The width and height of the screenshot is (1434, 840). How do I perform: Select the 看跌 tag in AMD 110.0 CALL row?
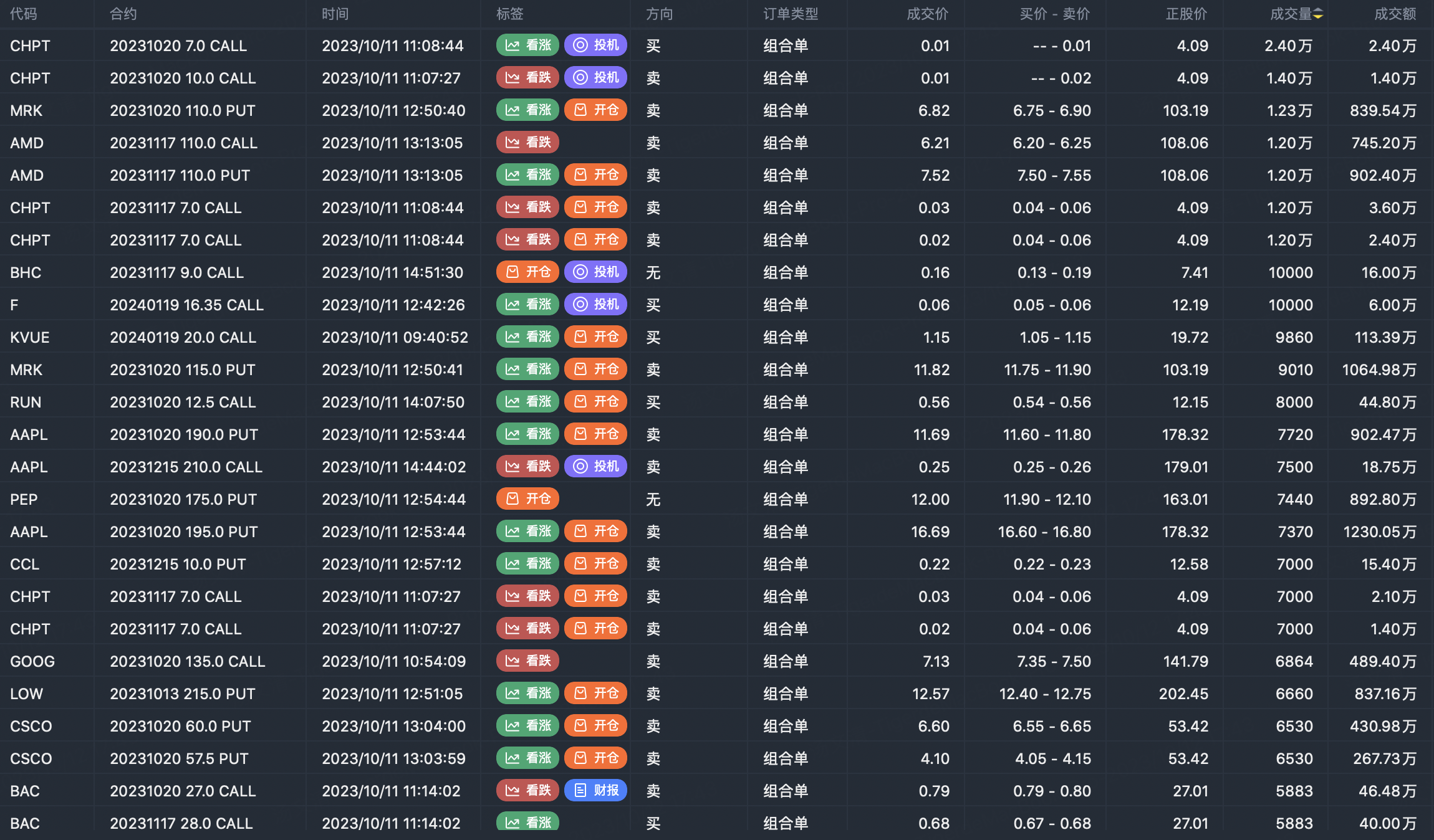pos(527,143)
